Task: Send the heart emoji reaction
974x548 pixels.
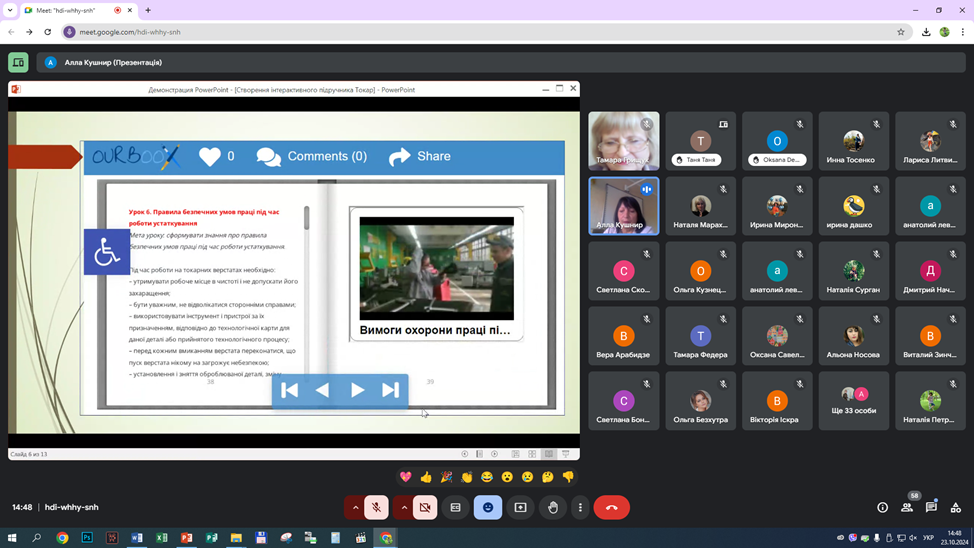Action: (x=405, y=477)
